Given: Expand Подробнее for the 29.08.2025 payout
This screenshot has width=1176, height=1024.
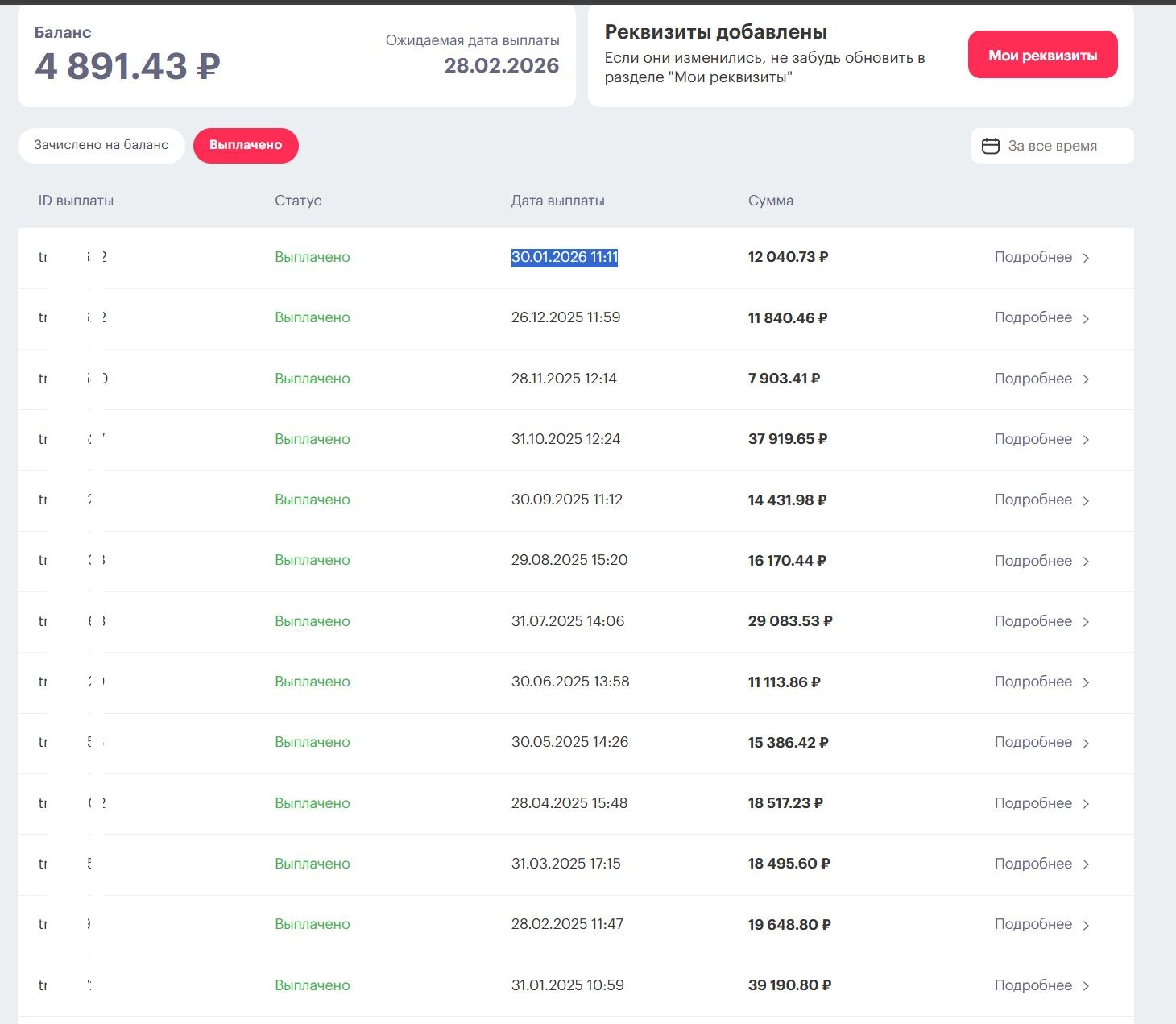Looking at the screenshot, I should [1033, 561].
